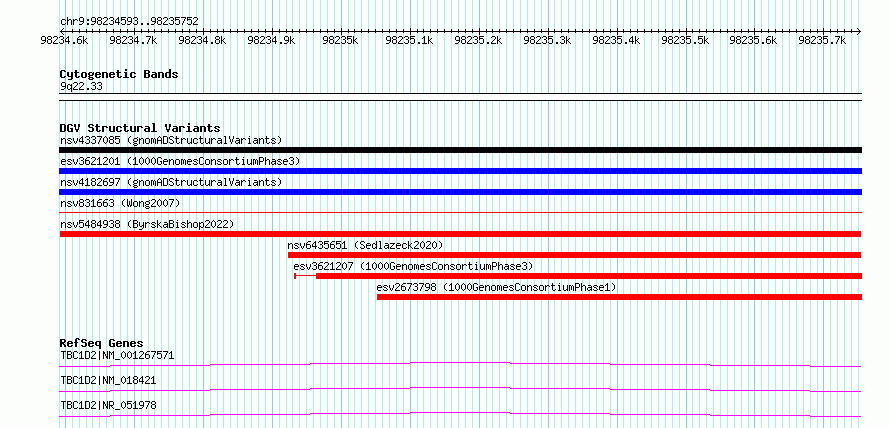This screenshot has height=428, width=890.
Task: Click the nsv4337085 black variant bar
Action: pyautogui.click(x=460, y=150)
